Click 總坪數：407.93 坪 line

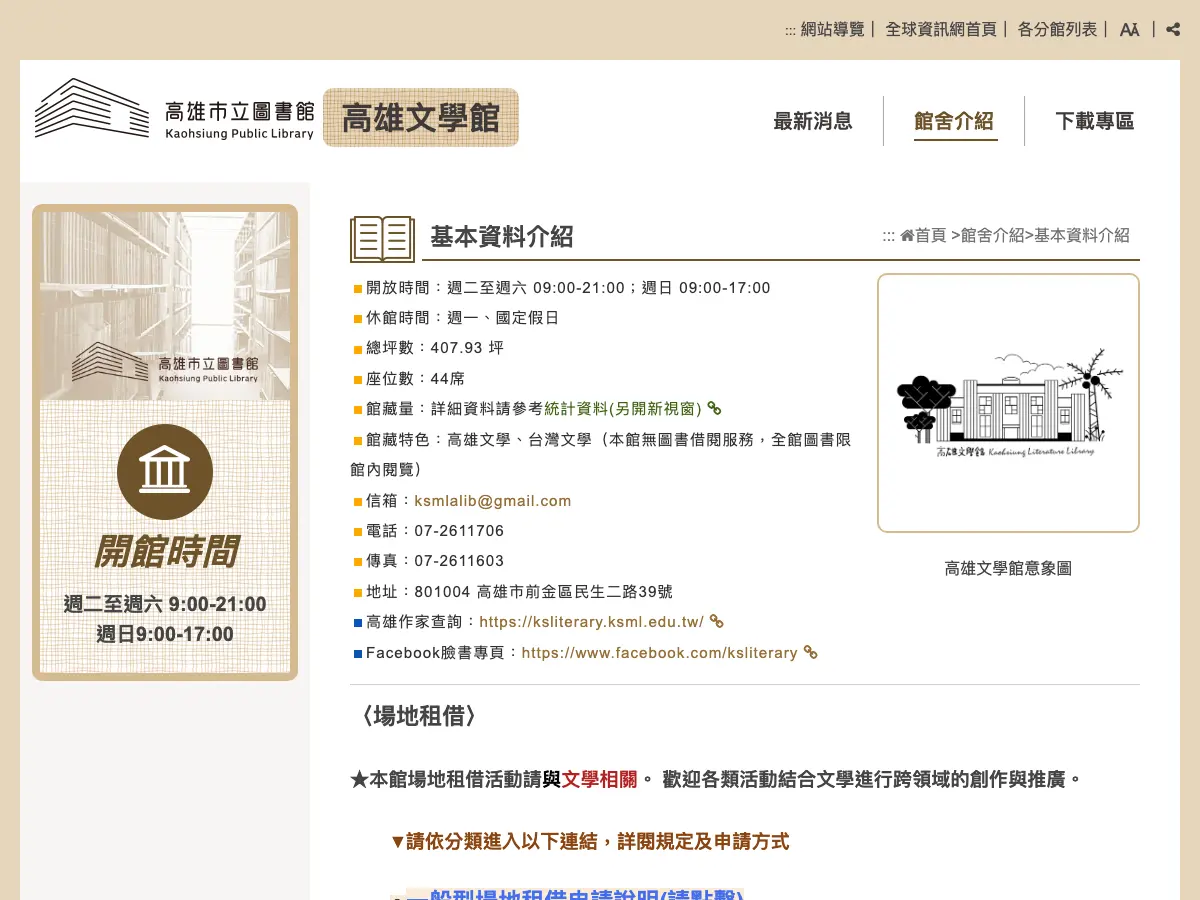tap(435, 348)
